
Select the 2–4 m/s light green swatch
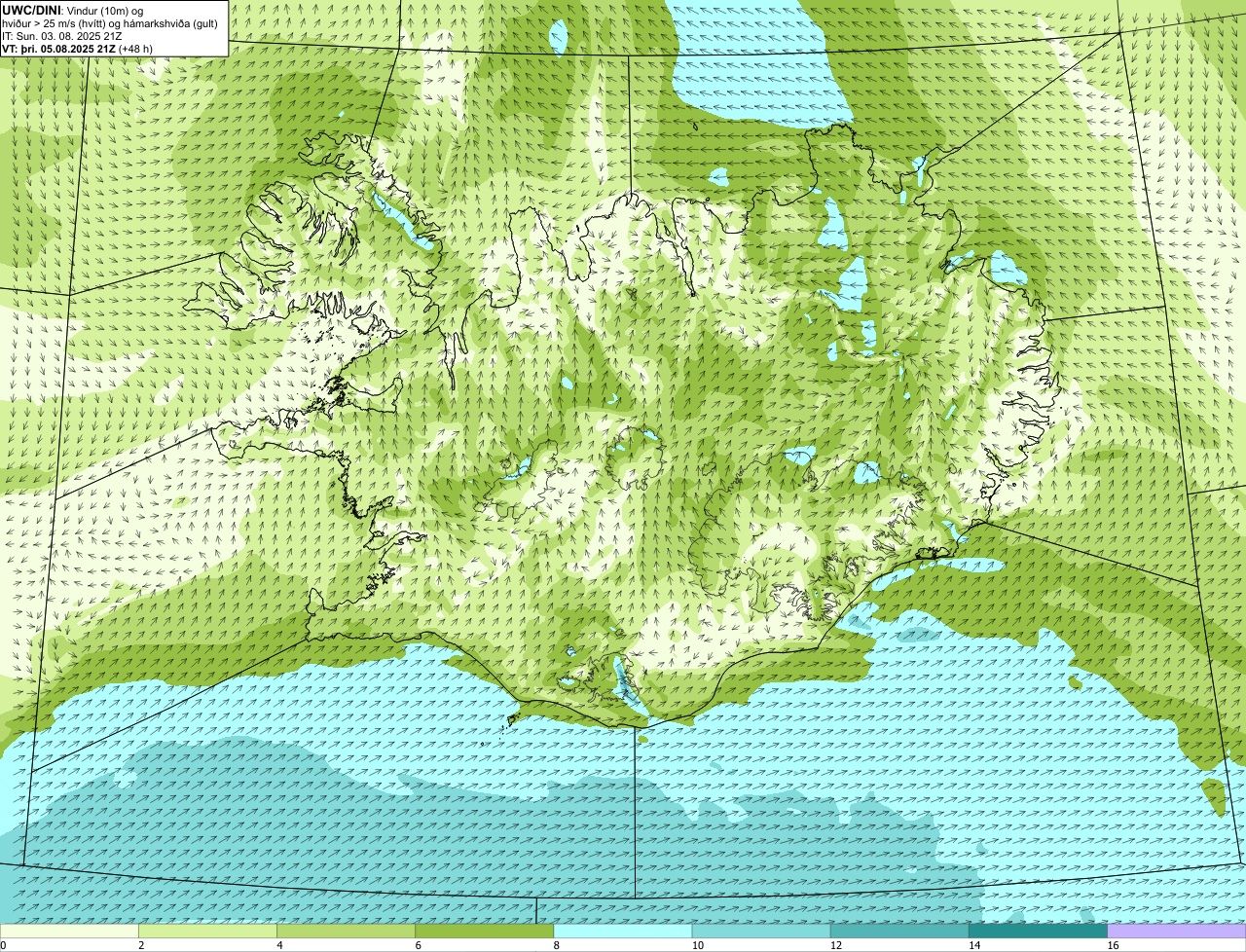tap(207, 932)
